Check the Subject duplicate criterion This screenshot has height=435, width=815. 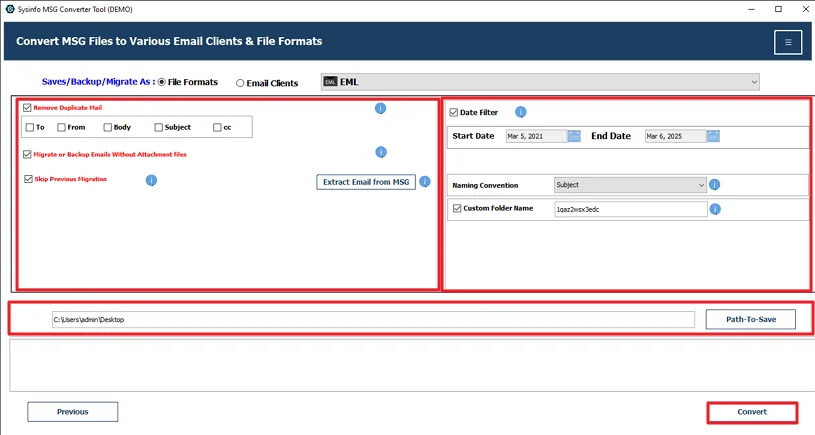159,127
